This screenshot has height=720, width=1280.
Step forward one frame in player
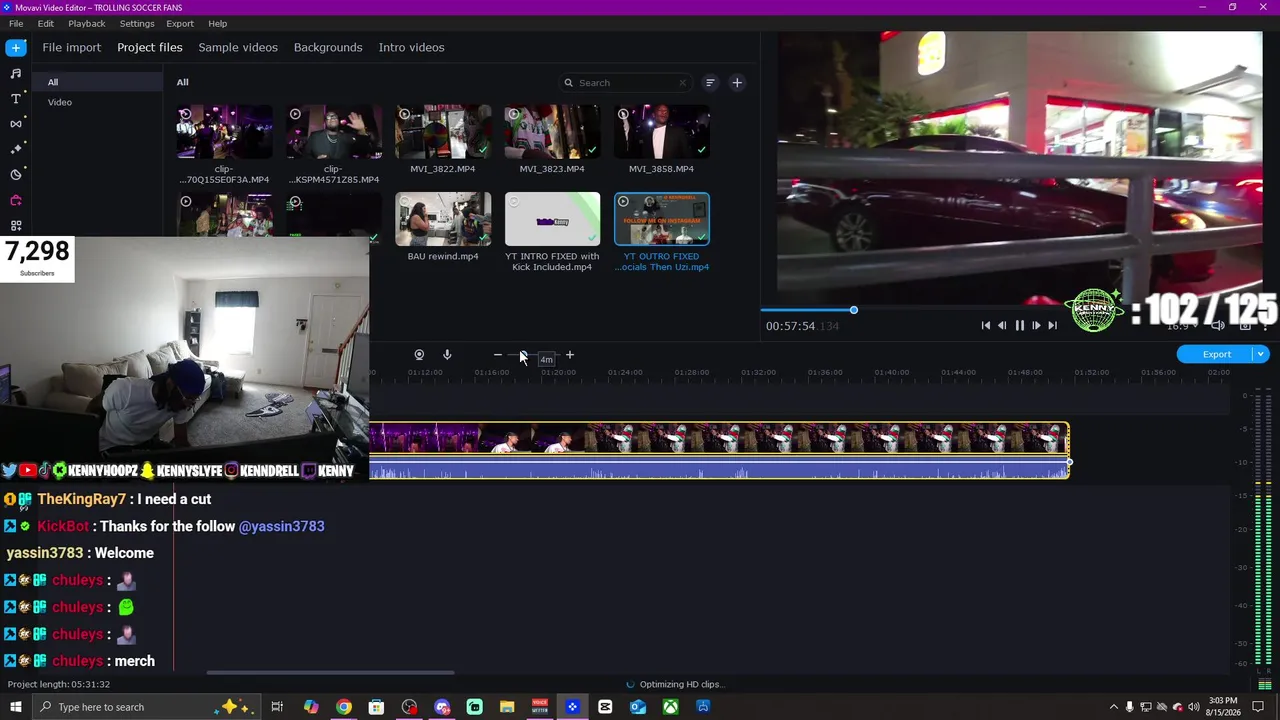tap(1036, 325)
